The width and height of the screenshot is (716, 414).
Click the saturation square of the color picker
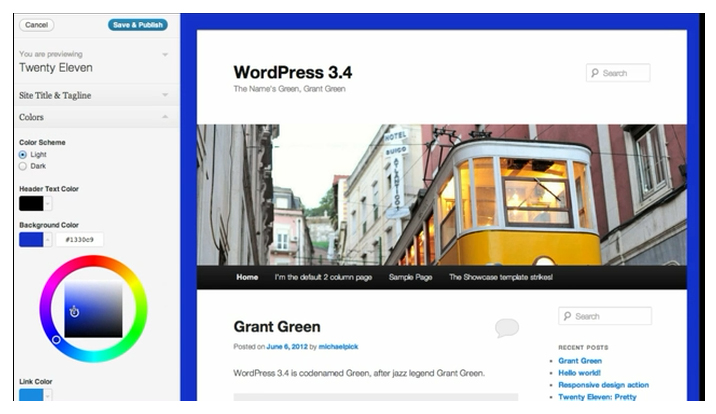(93, 309)
